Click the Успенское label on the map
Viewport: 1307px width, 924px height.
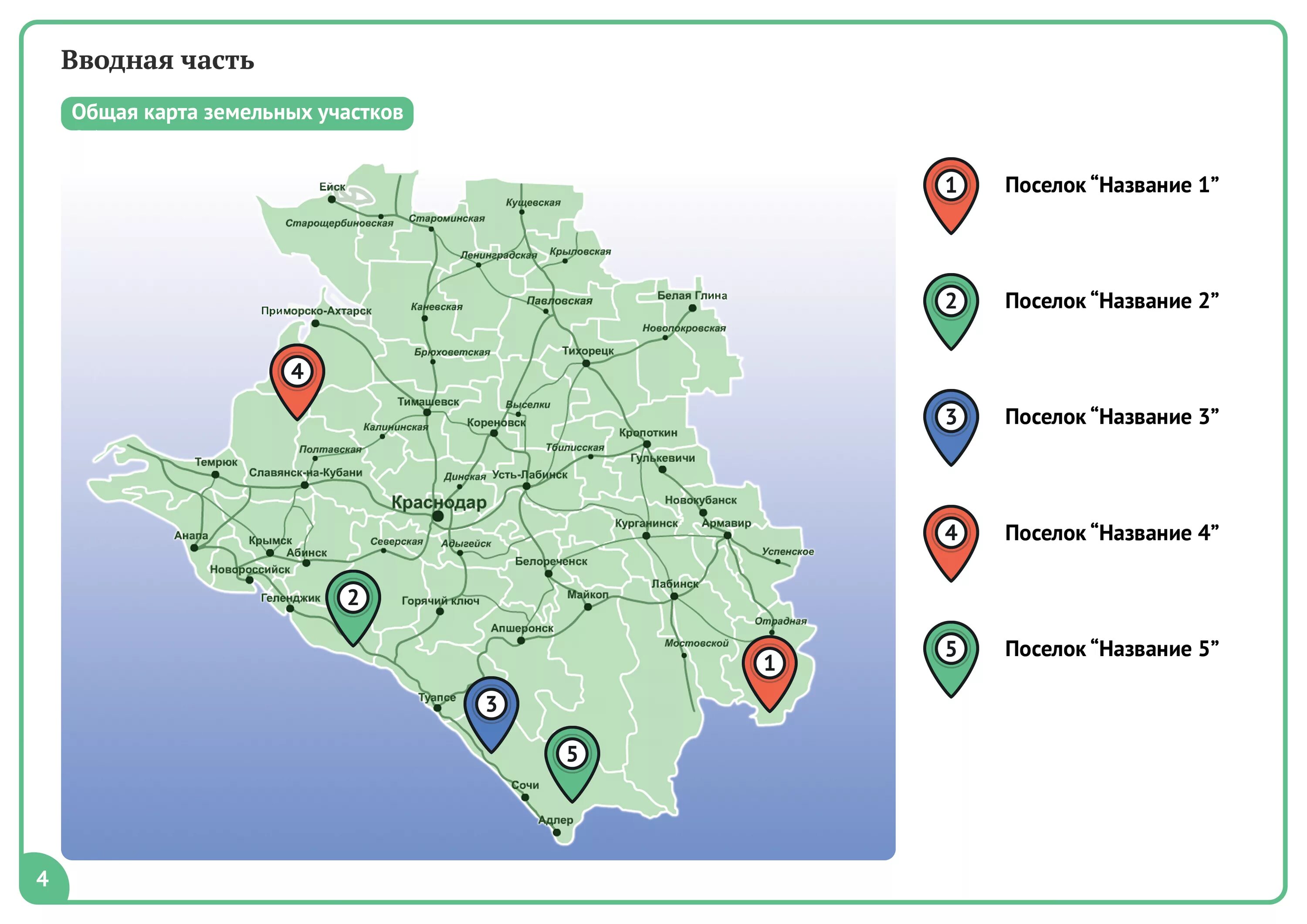pyautogui.click(x=788, y=552)
